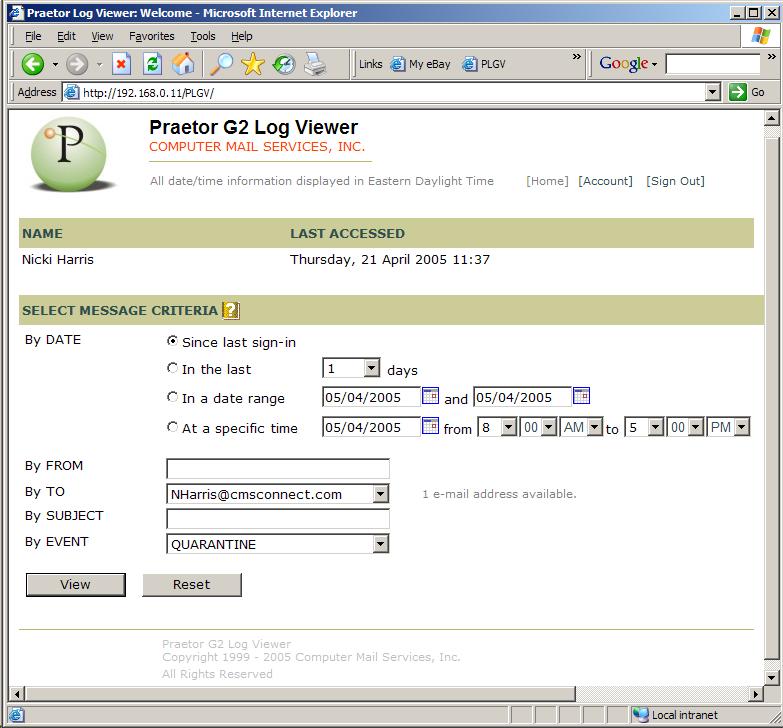Open the from AM/PM dropdown

594,427
